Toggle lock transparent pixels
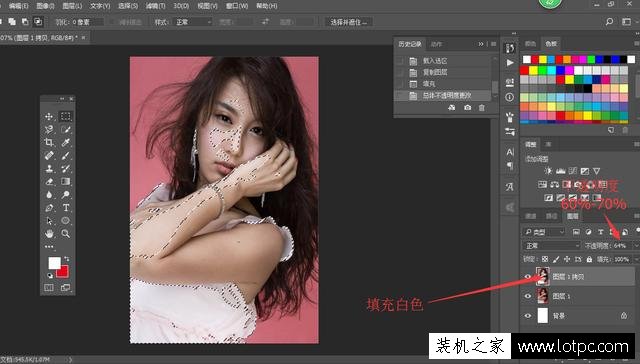 click(x=545, y=259)
